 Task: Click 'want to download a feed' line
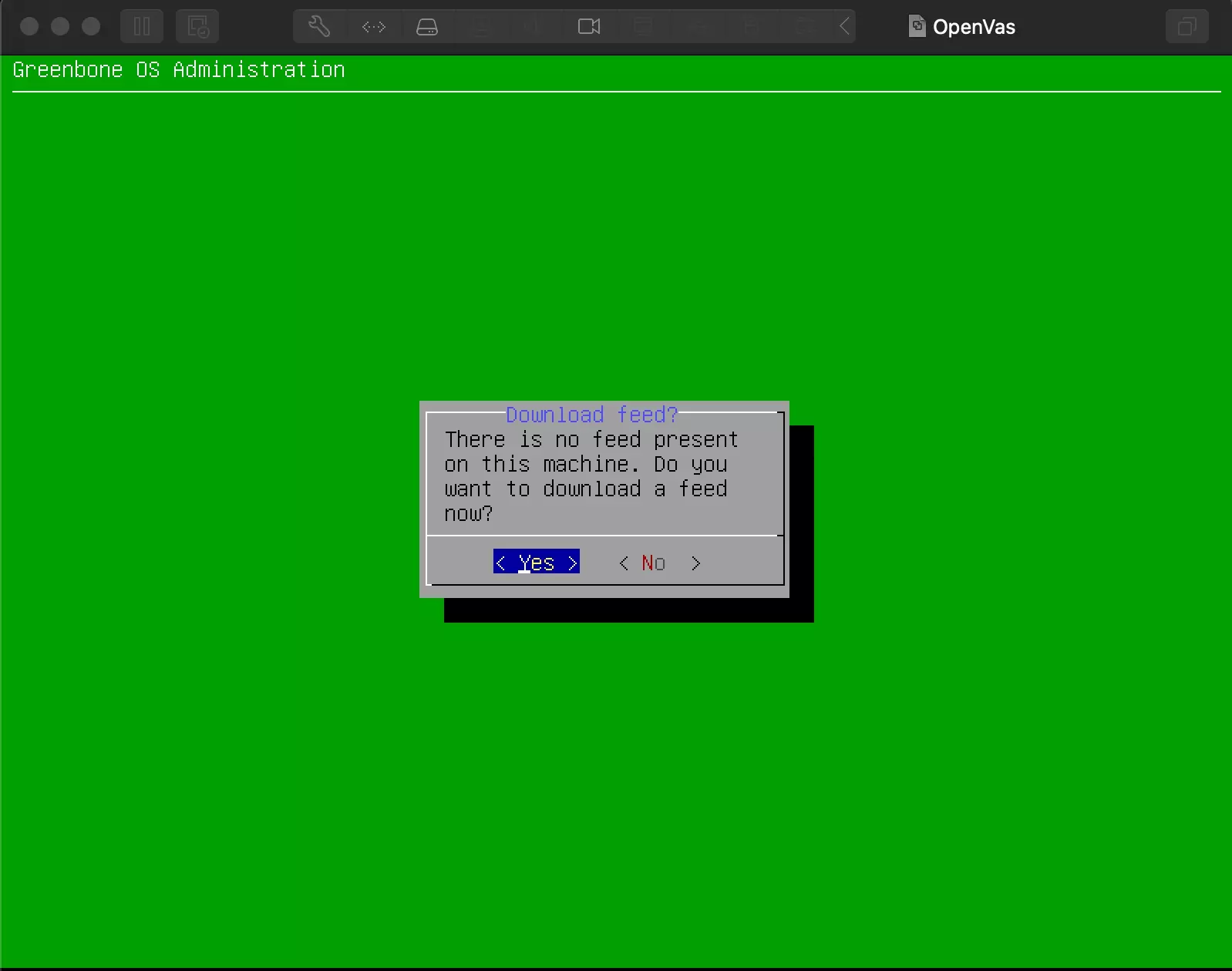click(x=586, y=489)
